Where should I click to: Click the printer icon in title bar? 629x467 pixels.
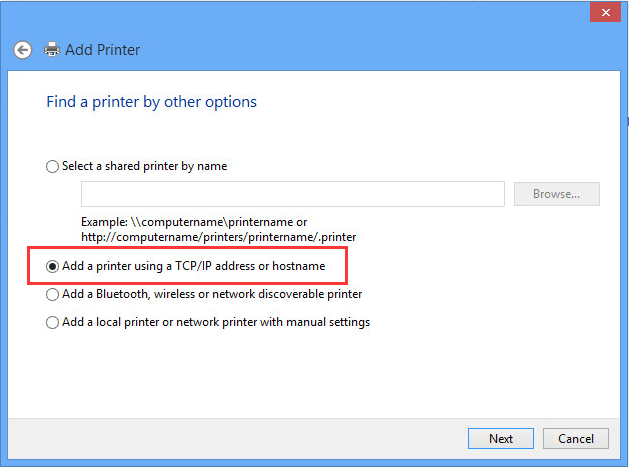click(x=51, y=49)
